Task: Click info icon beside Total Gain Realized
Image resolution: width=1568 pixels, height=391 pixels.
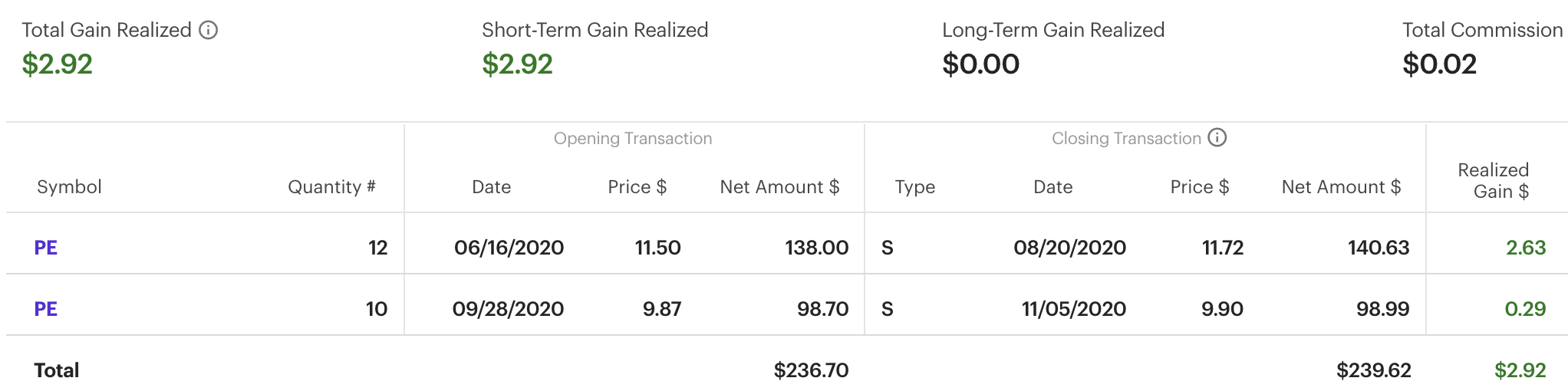Action: click(x=209, y=30)
